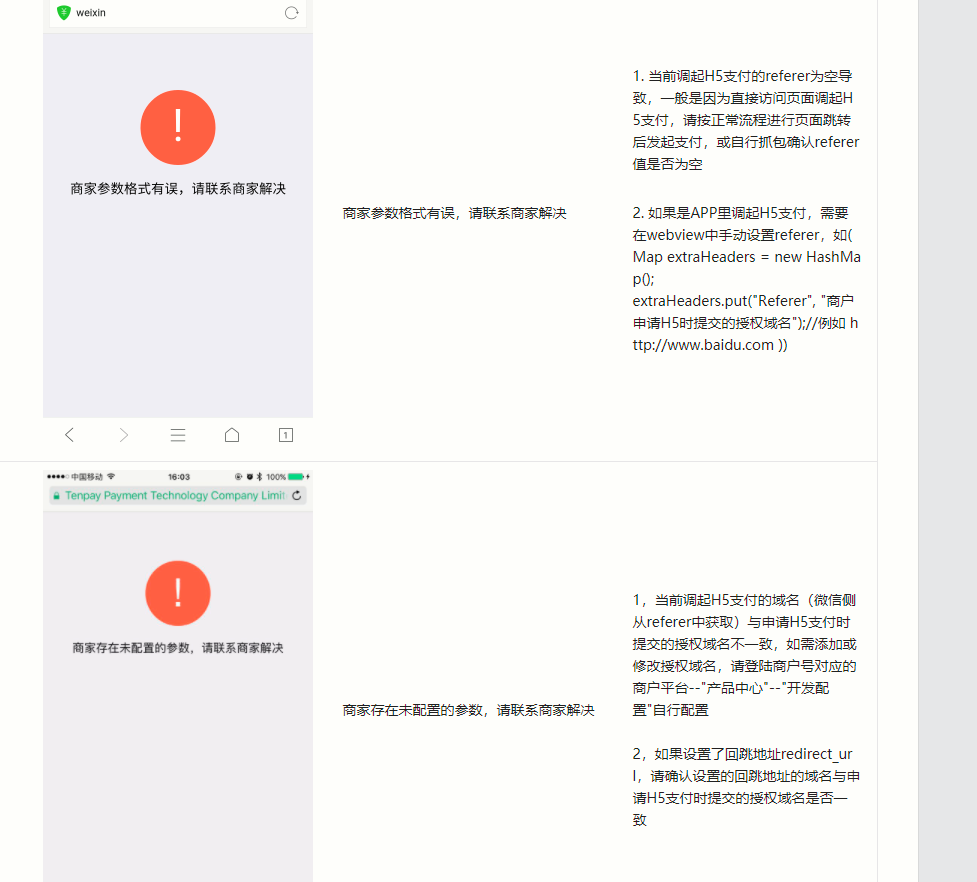The width and height of the screenshot is (977, 882).
Task: Click the green weixin shield icon
Action: pos(64,12)
